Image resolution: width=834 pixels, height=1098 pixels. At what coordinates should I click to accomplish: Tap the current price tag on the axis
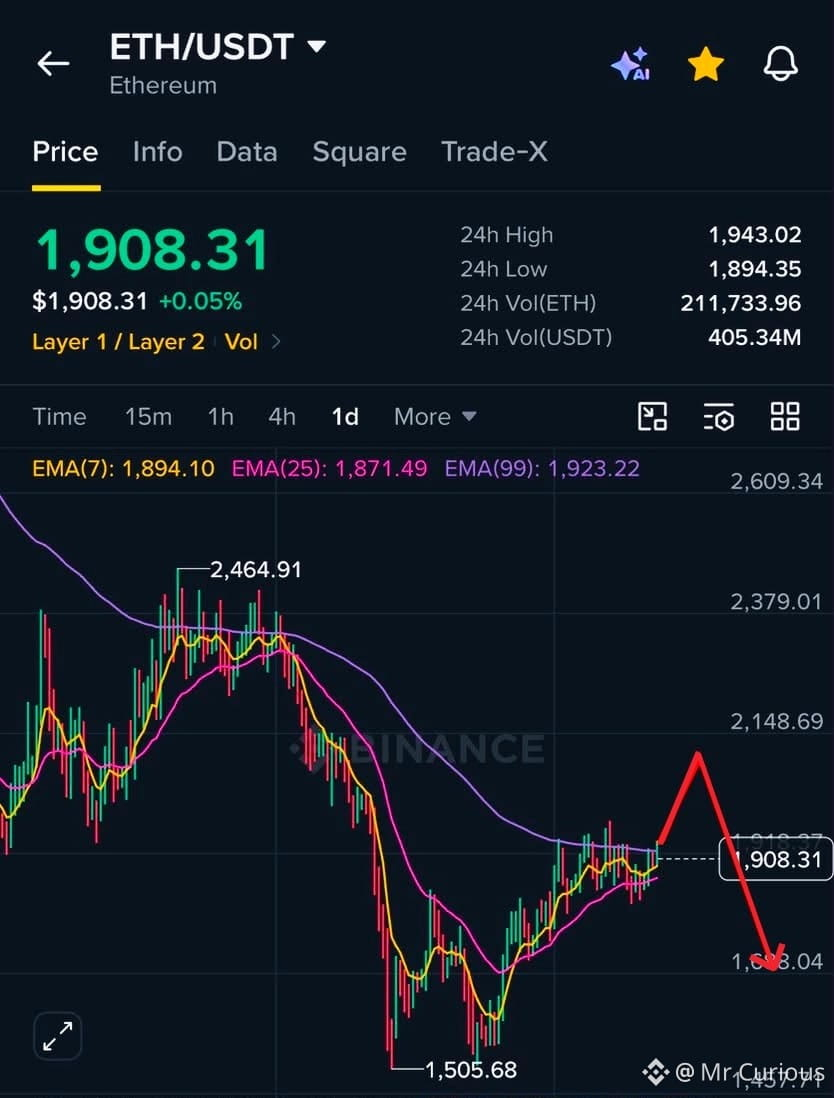(x=776, y=859)
